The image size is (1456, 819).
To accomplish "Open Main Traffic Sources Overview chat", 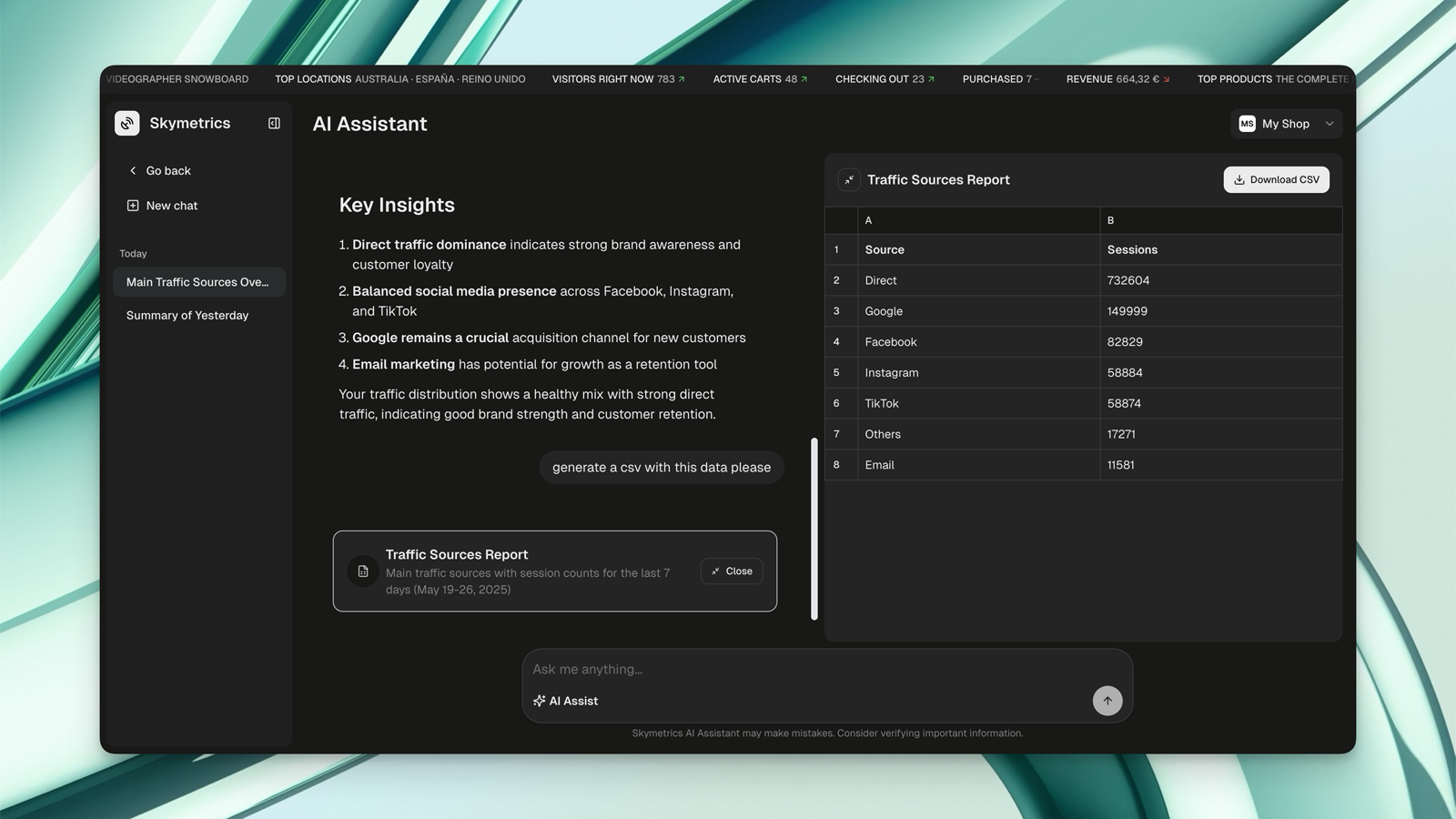I will pyautogui.click(x=199, y=282).
